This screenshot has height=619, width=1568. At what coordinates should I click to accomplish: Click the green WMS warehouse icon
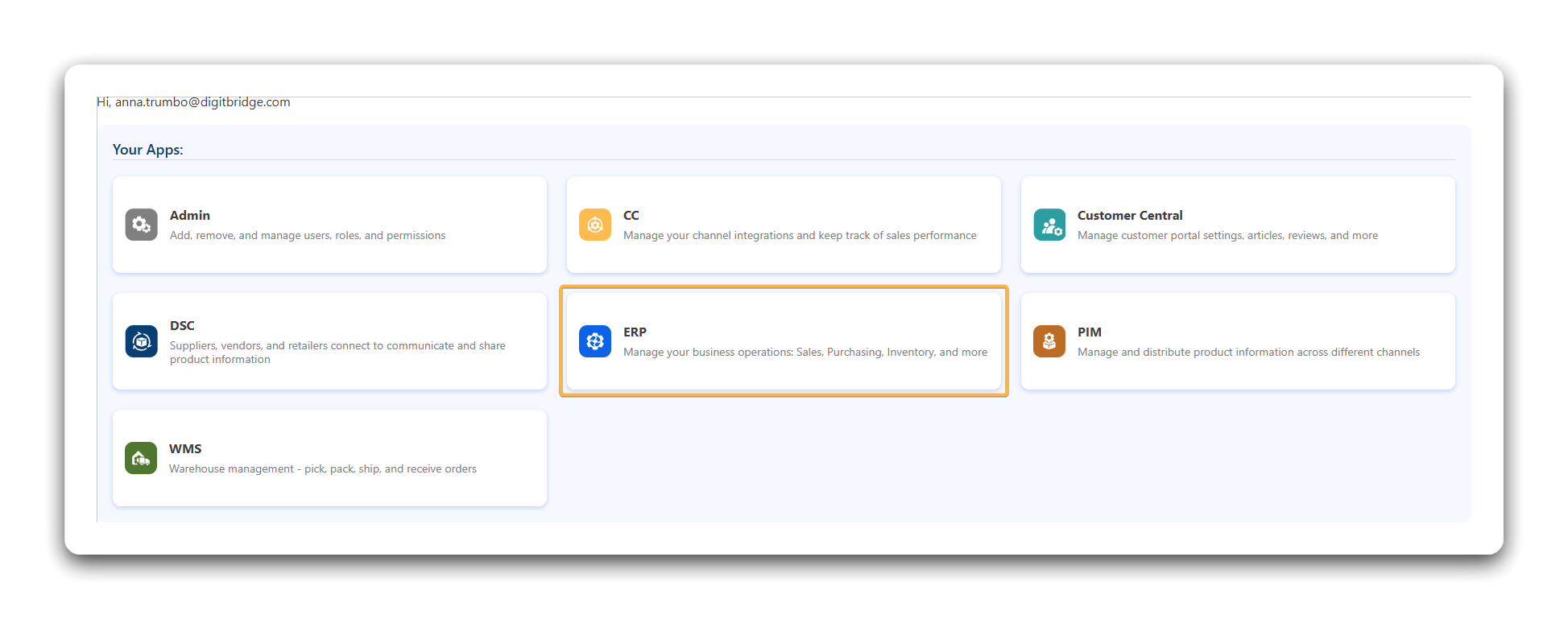(141, 458)
